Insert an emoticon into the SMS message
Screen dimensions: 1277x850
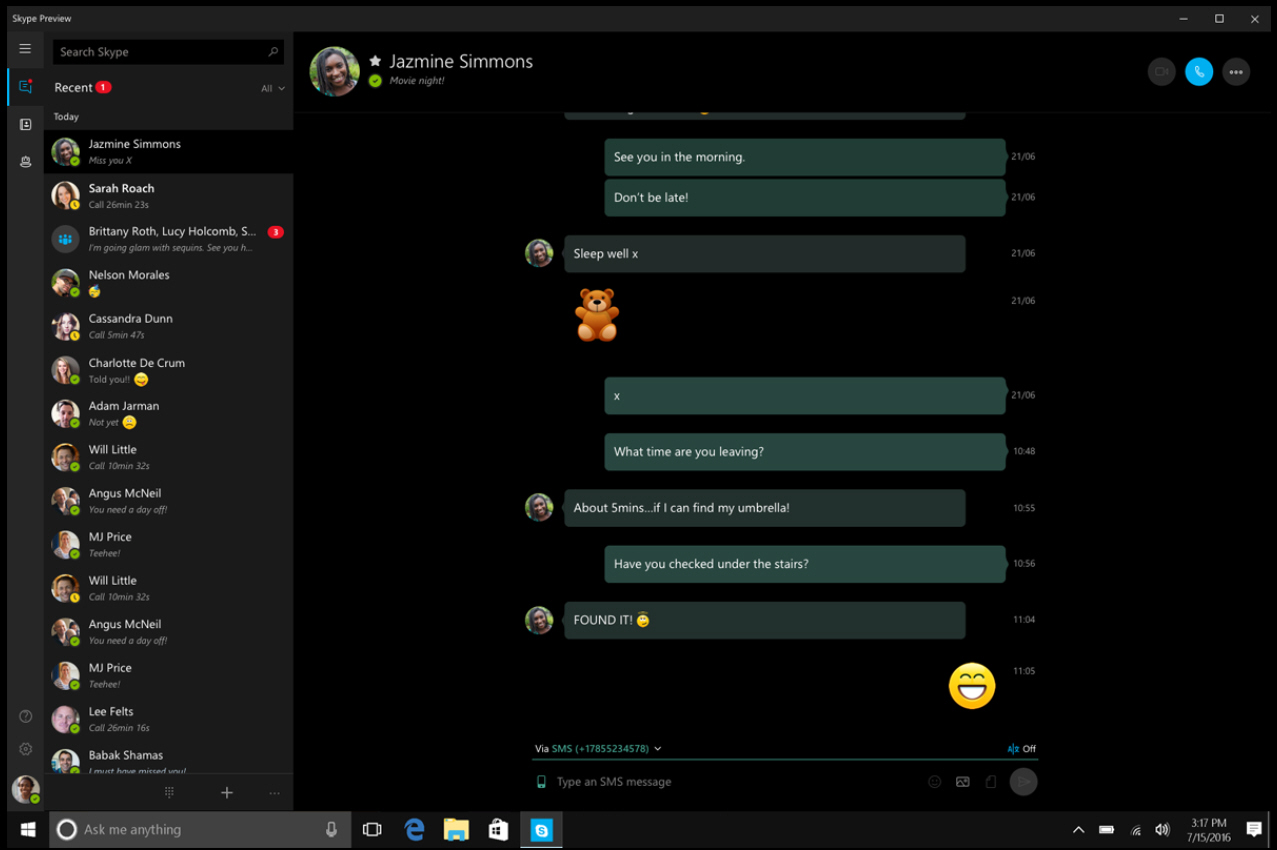tap(934, 781)
